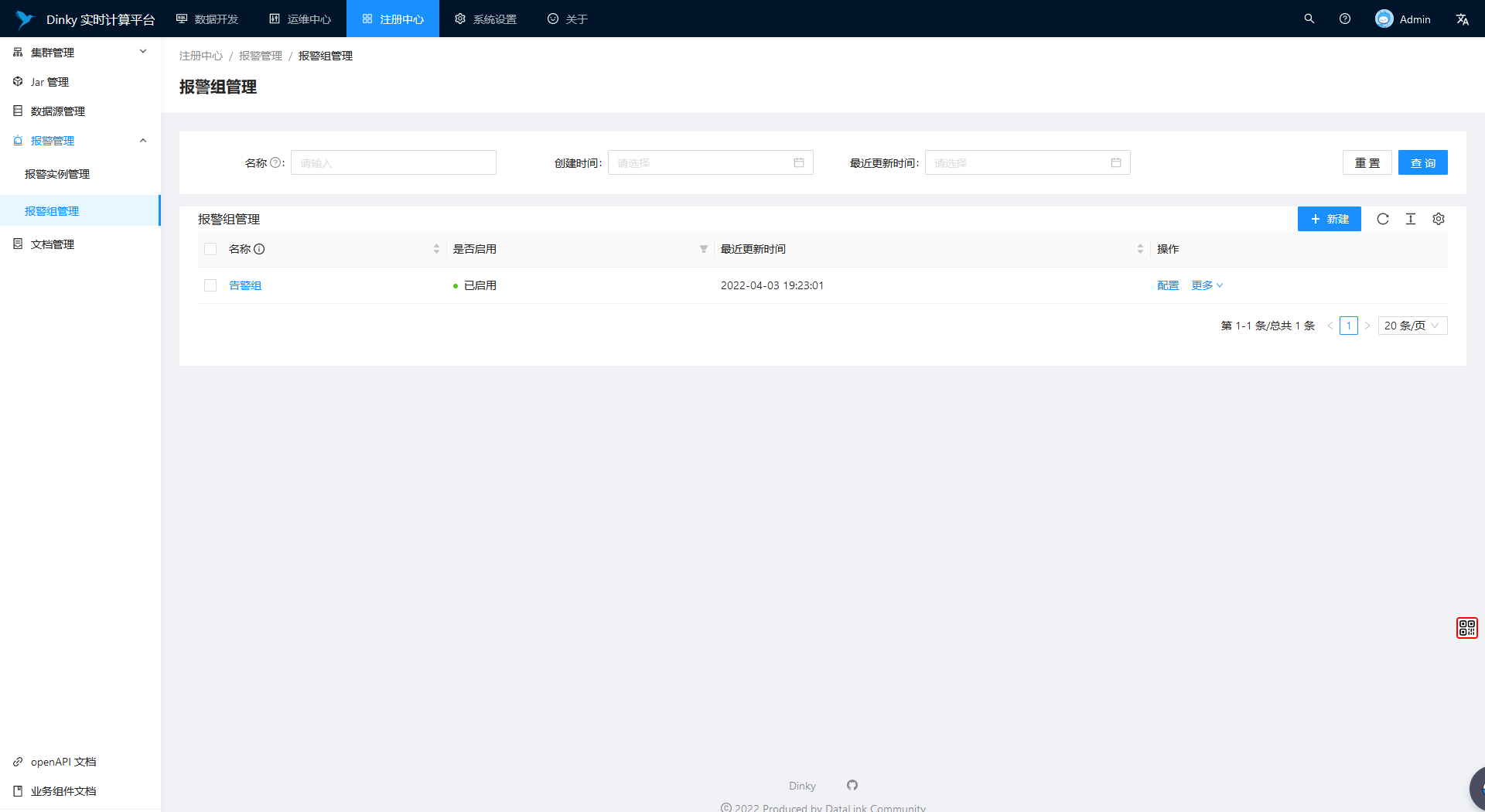Sort by 最近更新时间 column arrows
This screenshot has height=812, width=1485.
point(1140,249)
